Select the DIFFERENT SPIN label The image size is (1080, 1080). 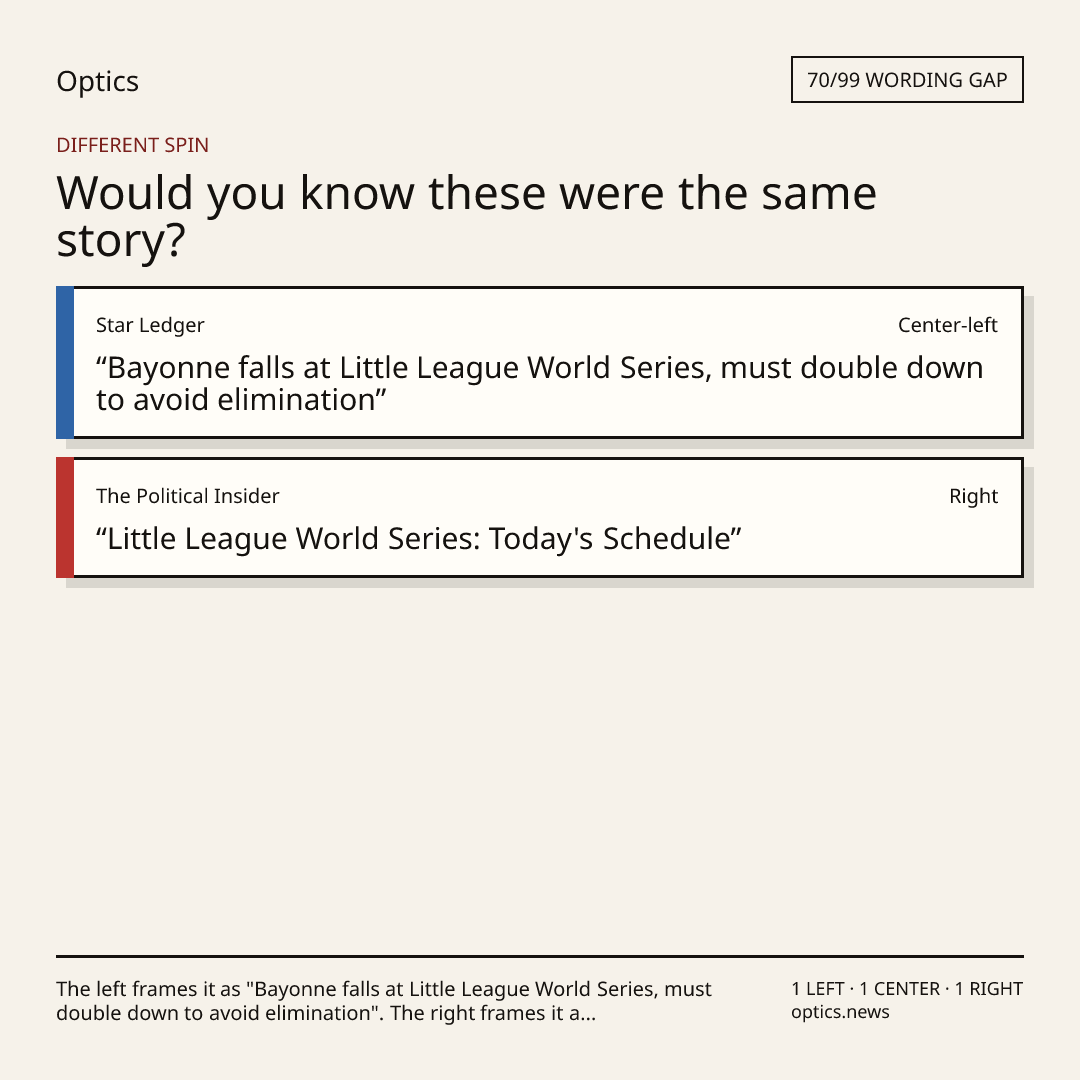pyautogui.click(x=132, y=145)
